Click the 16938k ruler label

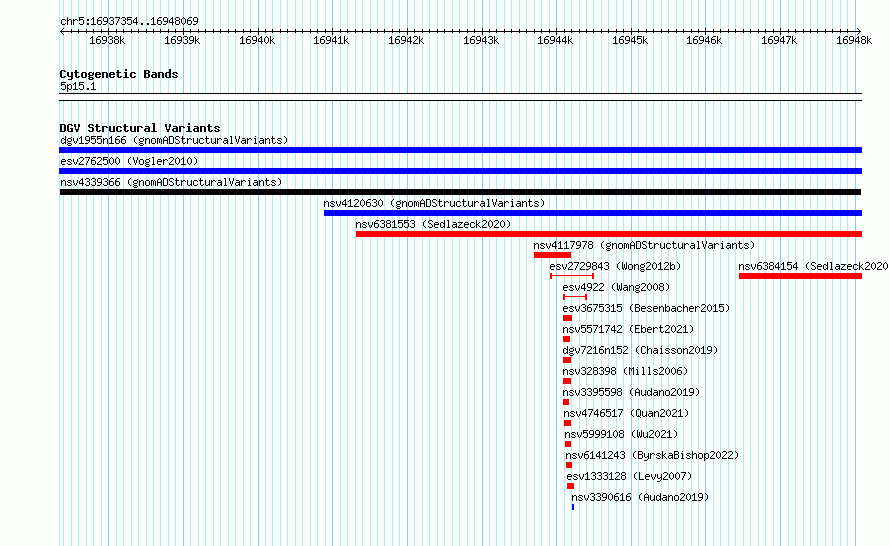[x=107, y=40]
